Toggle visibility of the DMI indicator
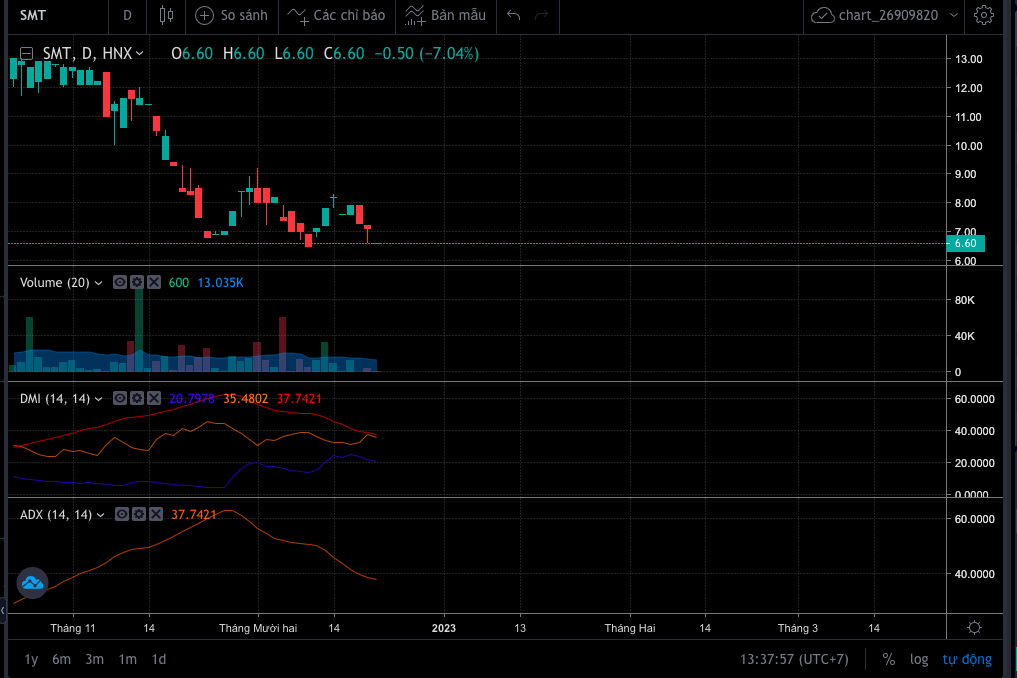 120,398
